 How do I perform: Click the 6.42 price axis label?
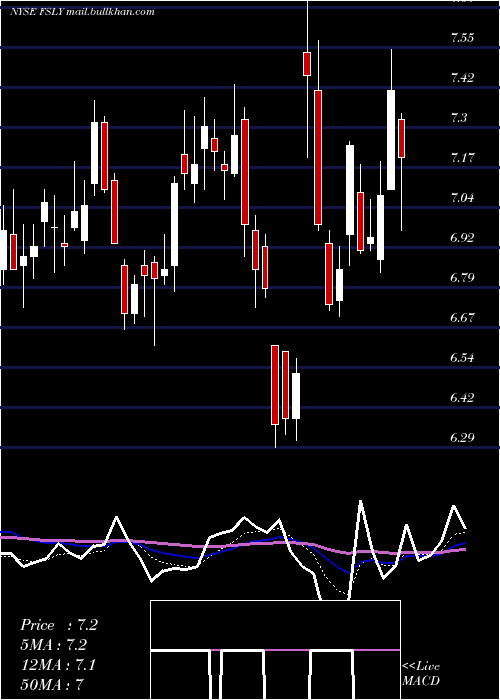coord(462,397)
